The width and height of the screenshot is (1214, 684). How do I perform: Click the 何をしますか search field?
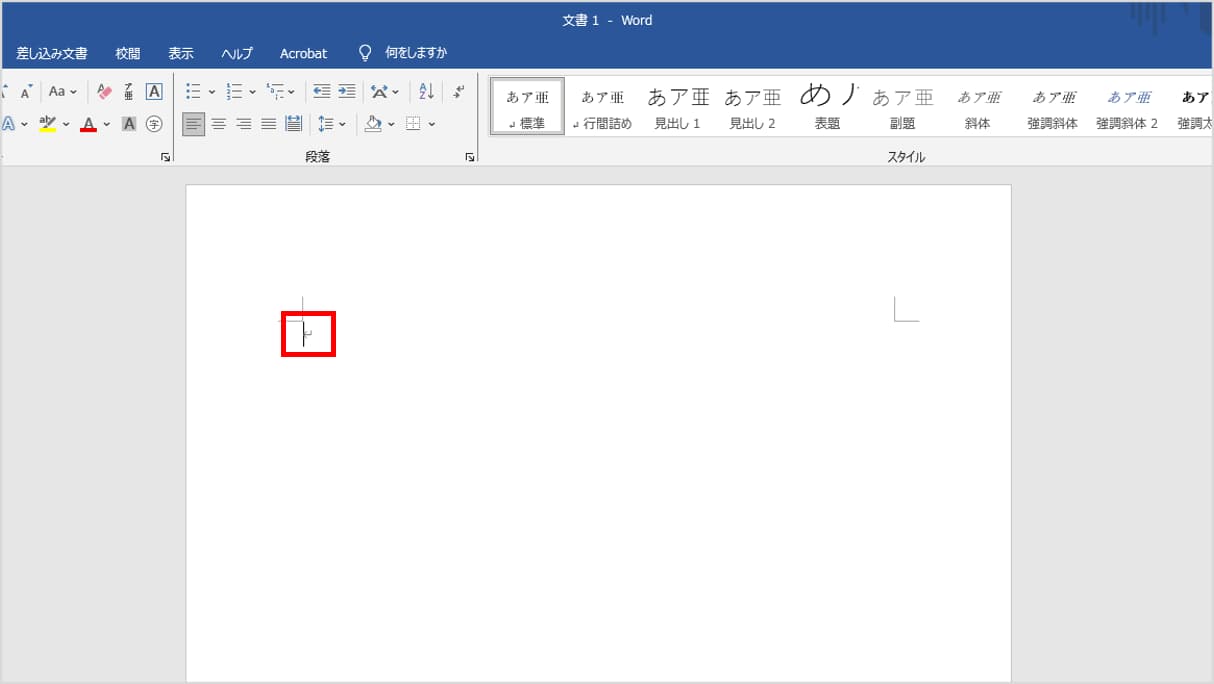416,53
